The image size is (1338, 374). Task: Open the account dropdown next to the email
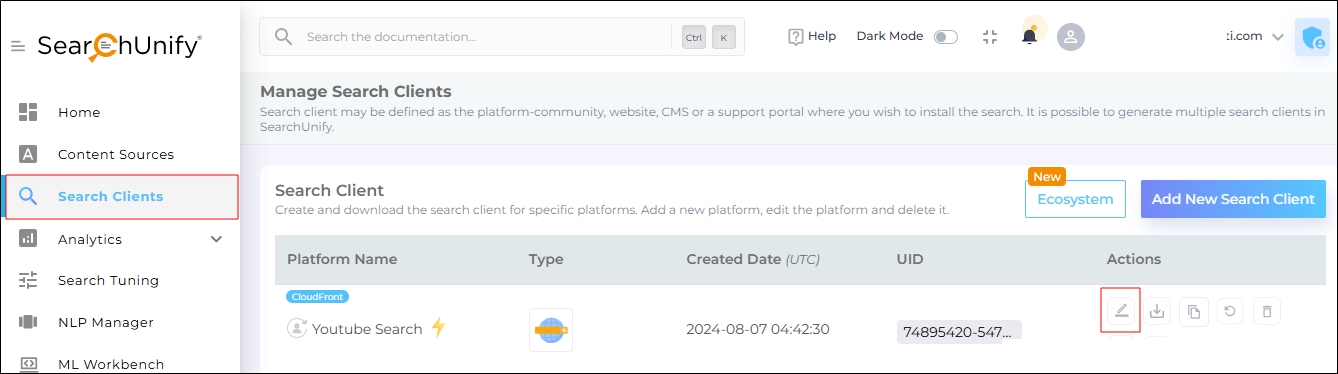(x=1277, y=37)
